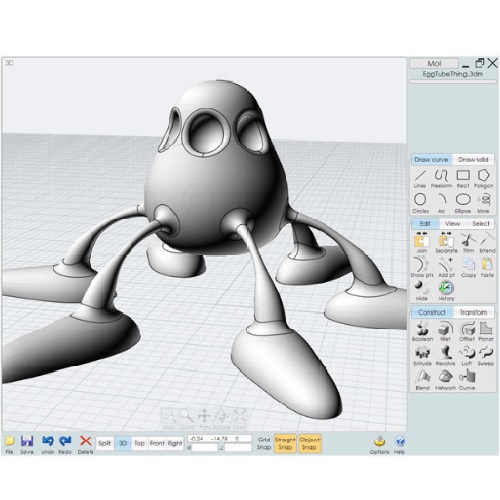Open the Curve construct tool
500x500 pixels.
coord(467,380)
